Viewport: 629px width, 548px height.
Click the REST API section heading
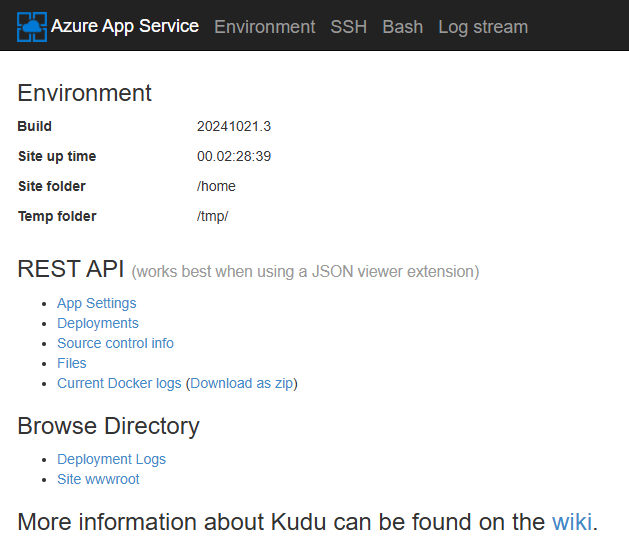[71, 269]
